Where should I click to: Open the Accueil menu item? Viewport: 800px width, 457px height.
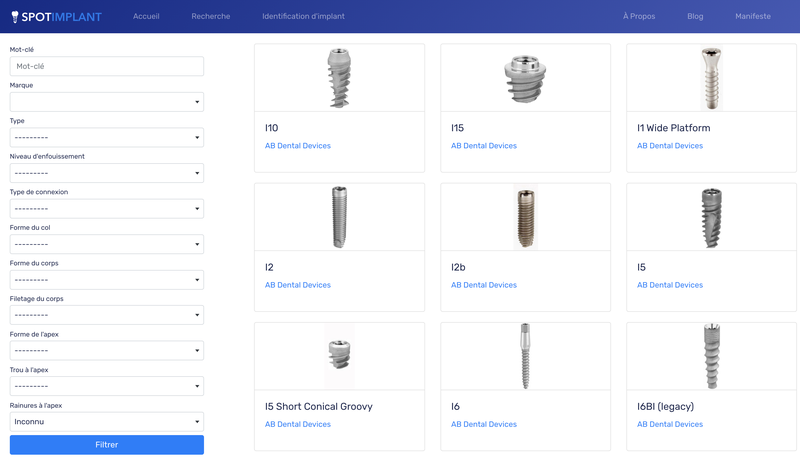[146, 16]
